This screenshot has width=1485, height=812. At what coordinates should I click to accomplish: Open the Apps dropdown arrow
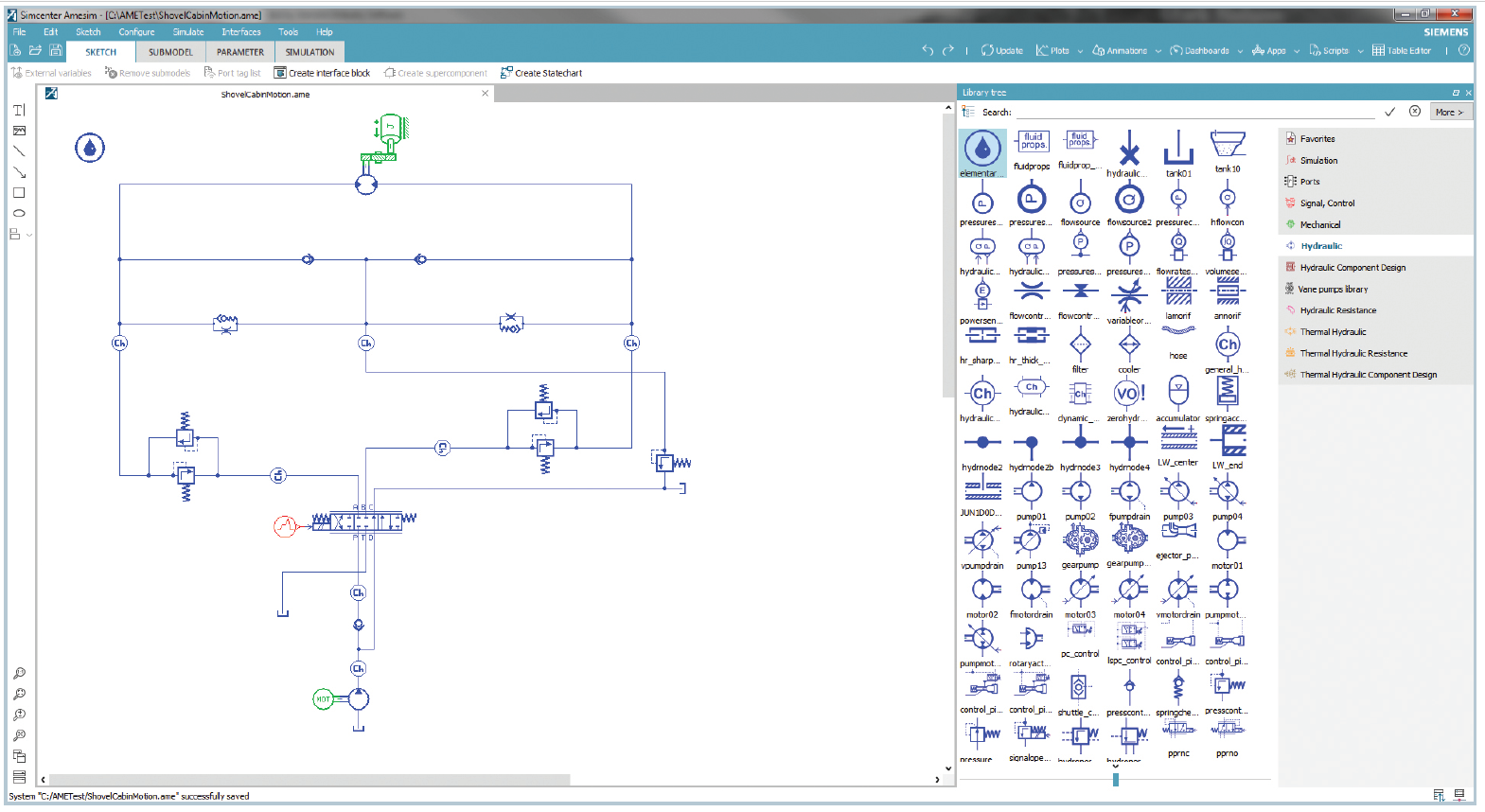(x=1297, y=51)
